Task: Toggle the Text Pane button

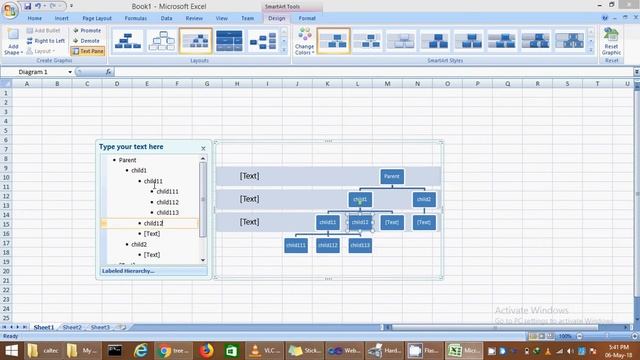Action: (87, 51)
